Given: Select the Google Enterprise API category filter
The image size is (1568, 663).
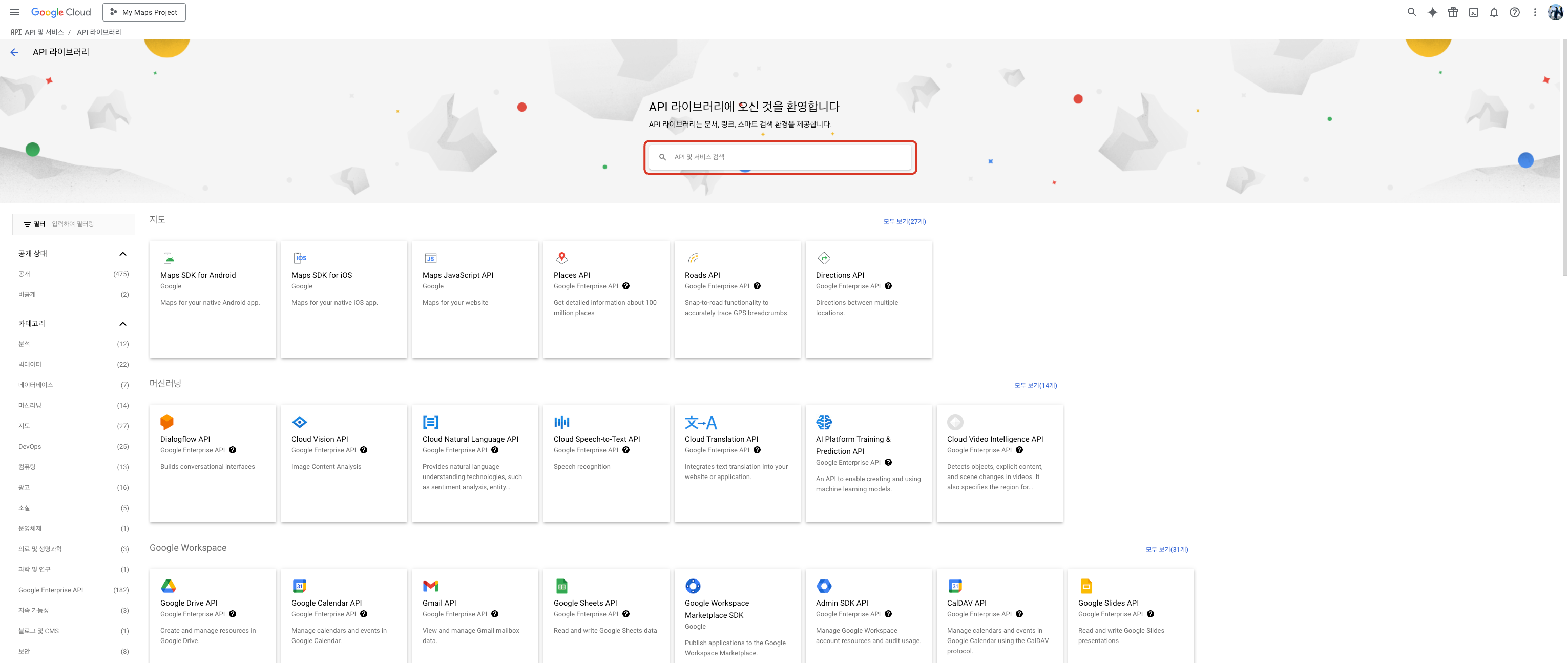Looking at the screenshot, I should pyautogui.click(x=51, y=590).
